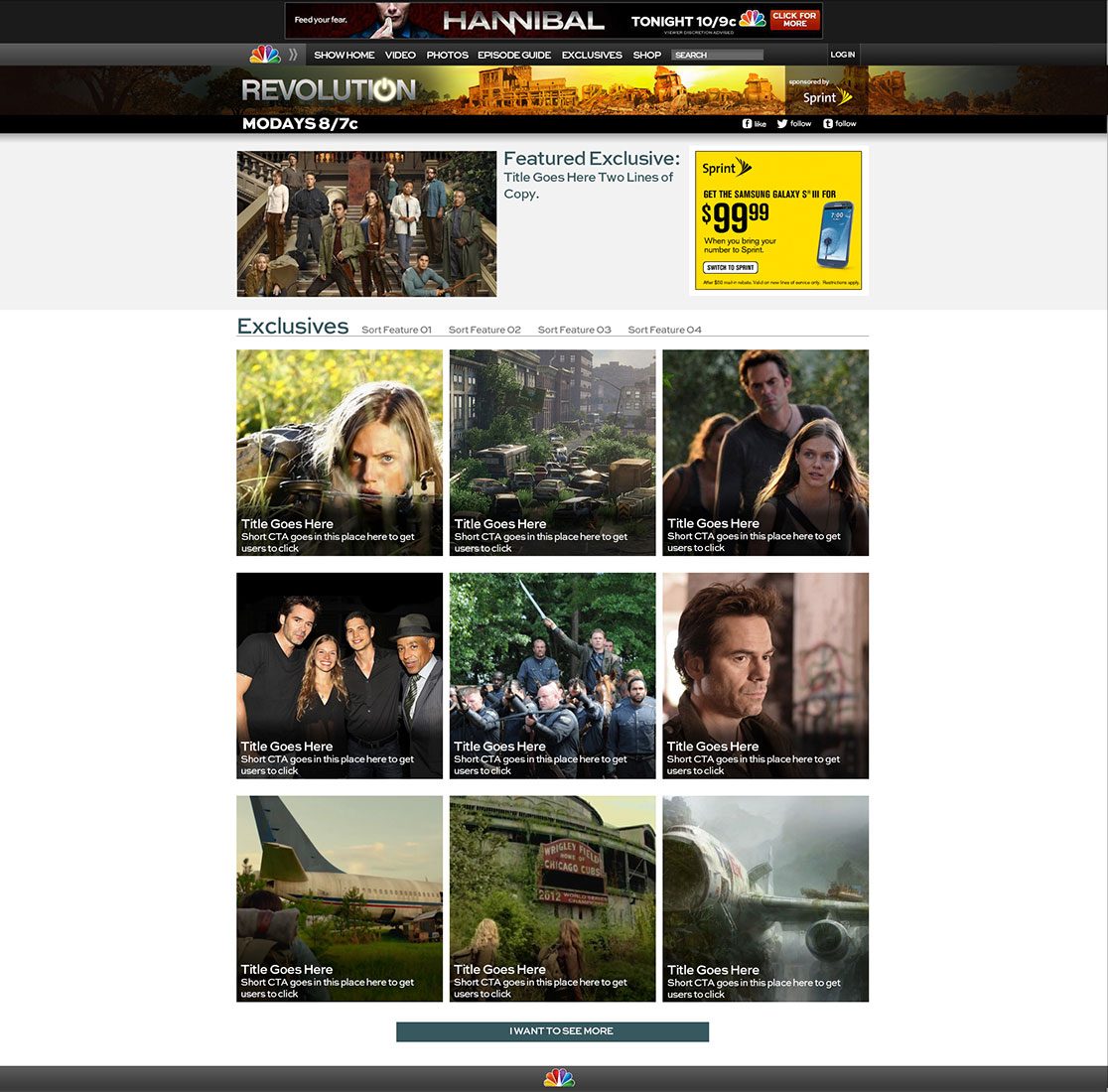
Task: Click the Exclusives section heading
Action: tap(293, 327)
